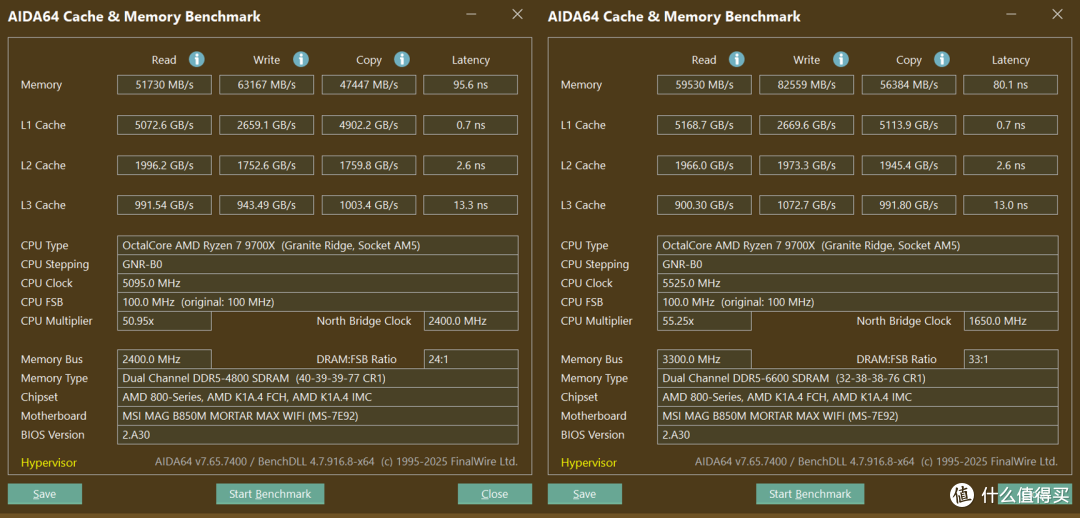Click CPU Stepping GNR-B0 in left window
Image resolution: width=1080 pixels, height=518 pixels.
318,265
